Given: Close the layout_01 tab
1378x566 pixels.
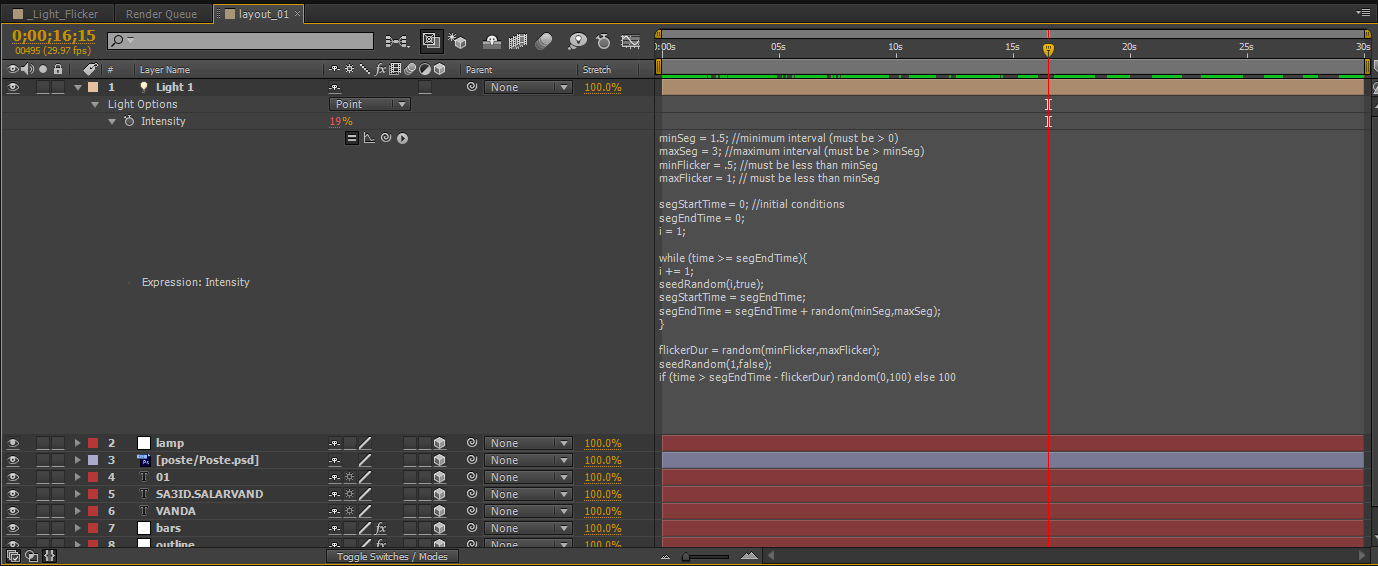Looking at the screenshot, I should (x=297, y=15).
